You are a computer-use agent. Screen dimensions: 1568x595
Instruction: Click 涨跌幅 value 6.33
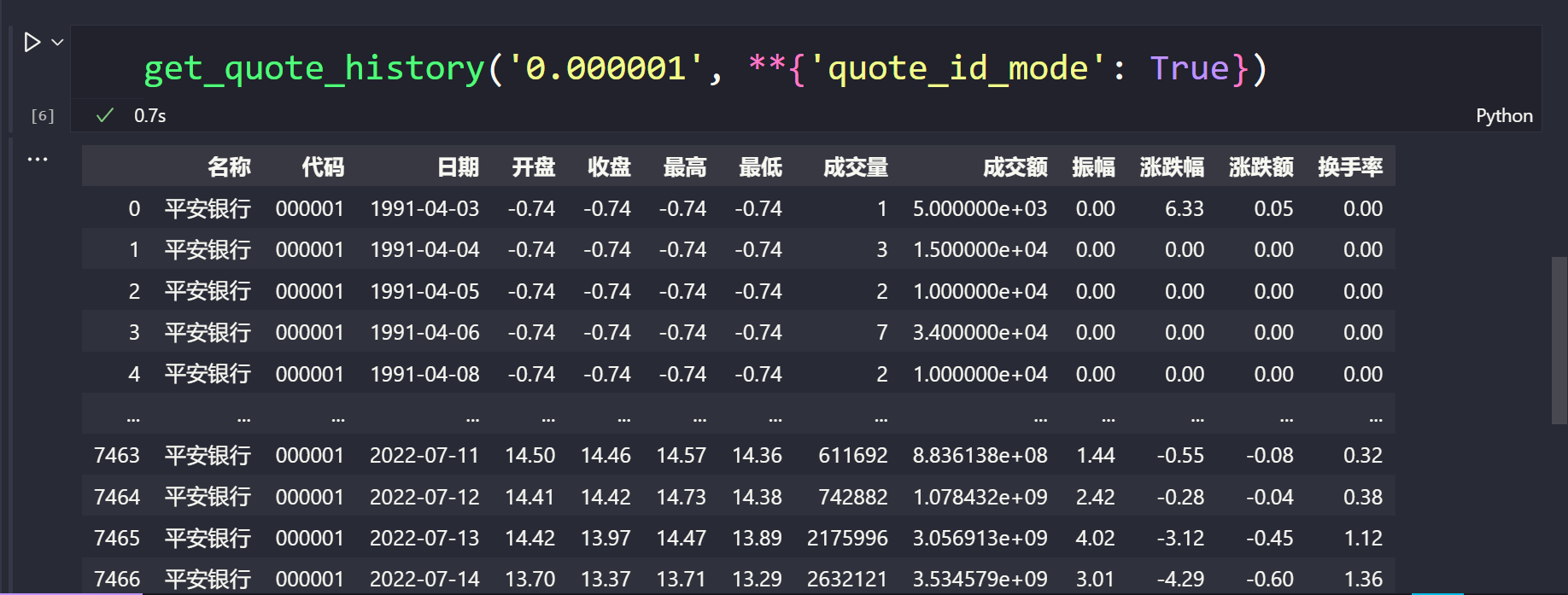pos(1185,209)
